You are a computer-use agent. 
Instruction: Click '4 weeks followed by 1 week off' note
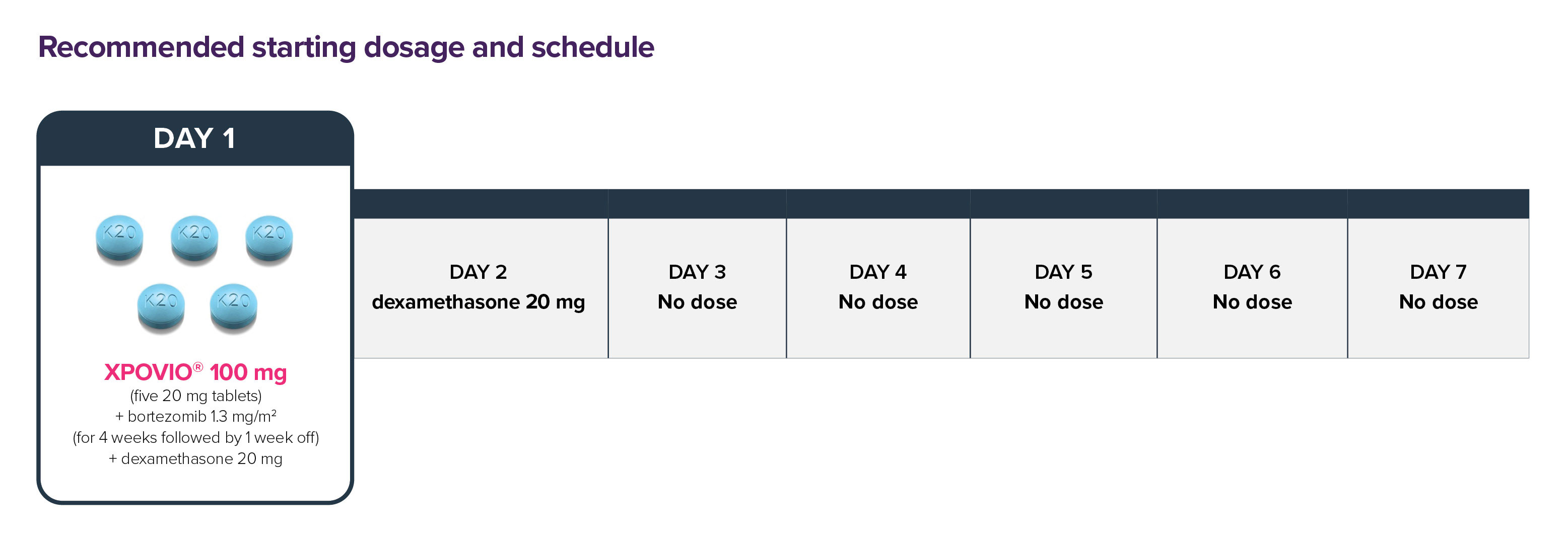[195, 438]
